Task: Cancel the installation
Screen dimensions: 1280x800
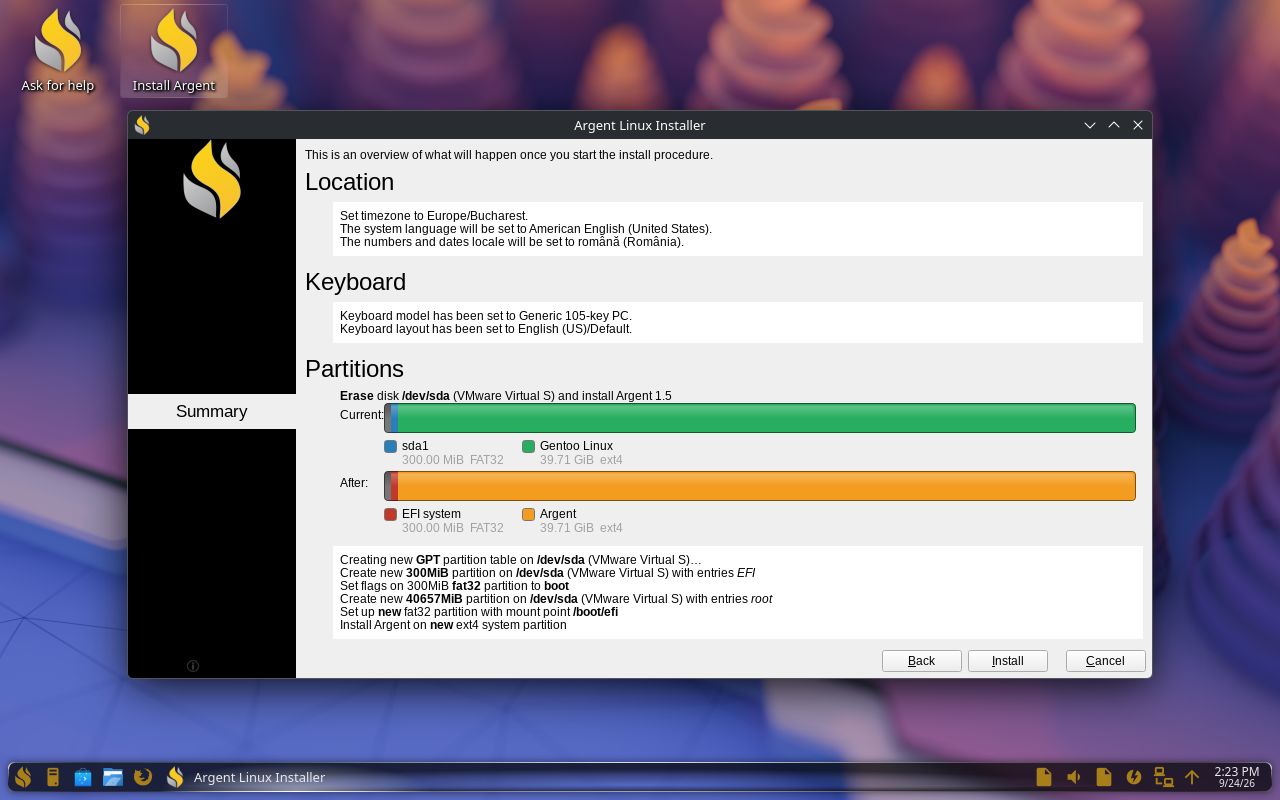Action: [x=1106, y=661]
